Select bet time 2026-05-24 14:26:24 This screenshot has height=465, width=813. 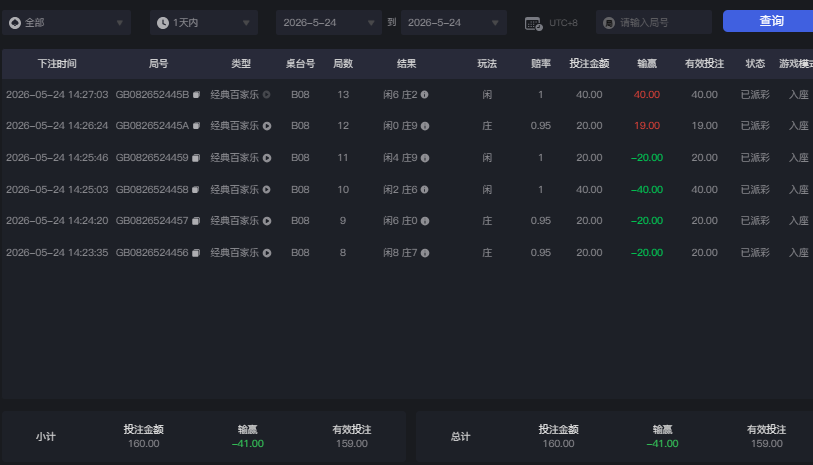click(x=57, y=126)
